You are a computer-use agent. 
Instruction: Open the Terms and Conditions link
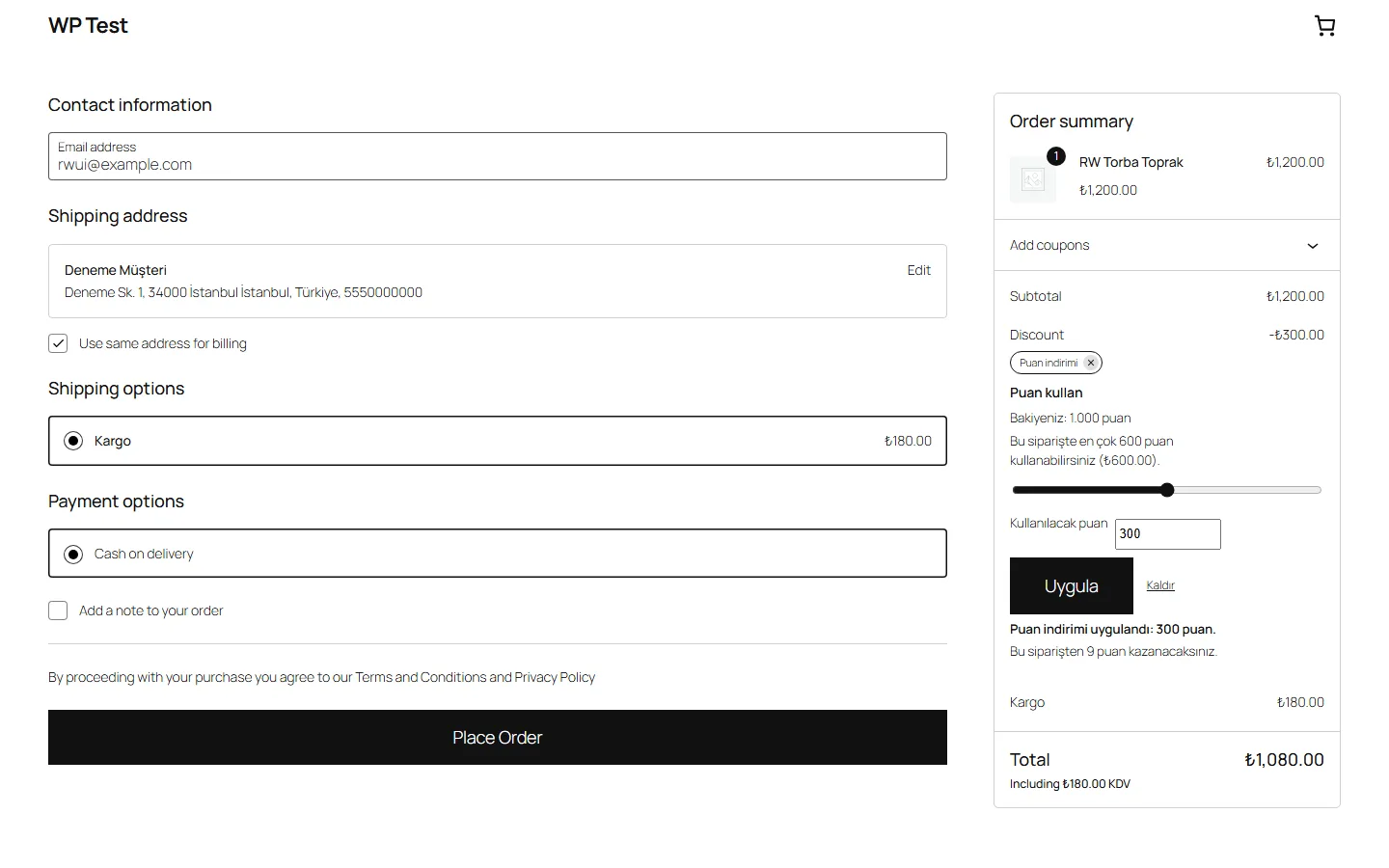(x=420, y=677)
